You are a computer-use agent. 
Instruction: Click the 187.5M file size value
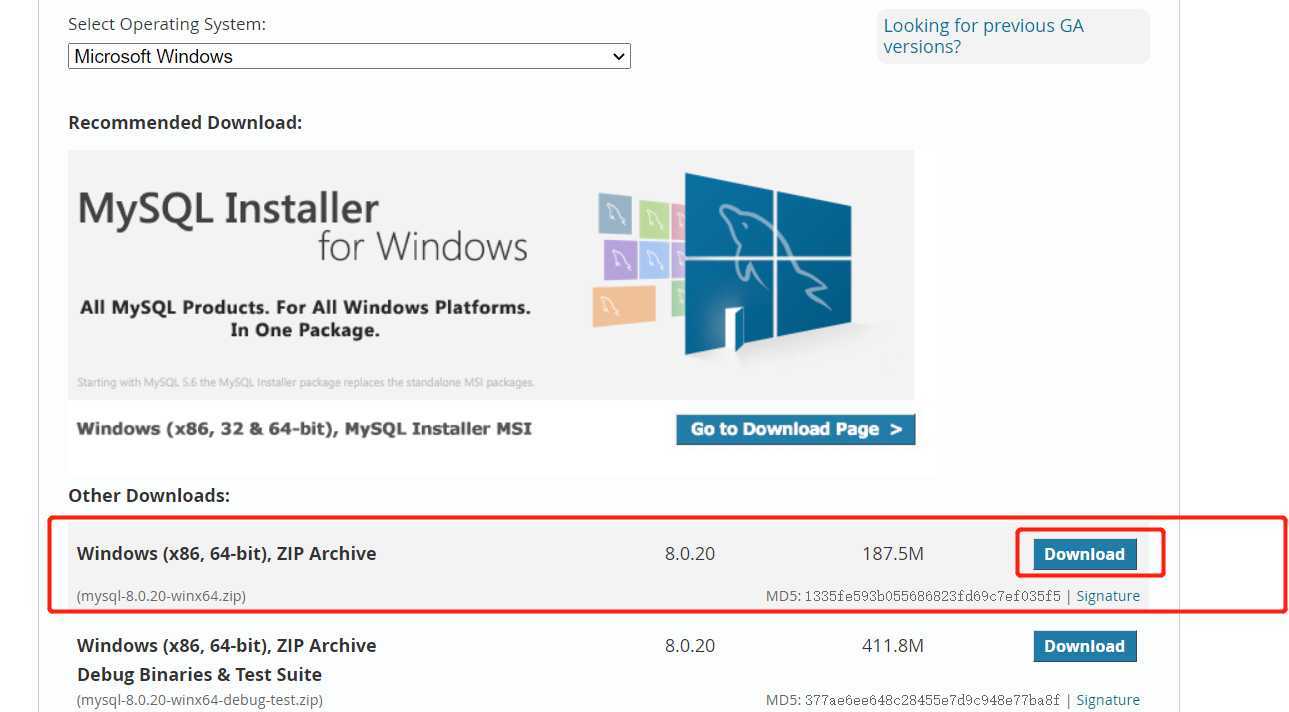tap(893, 554)
